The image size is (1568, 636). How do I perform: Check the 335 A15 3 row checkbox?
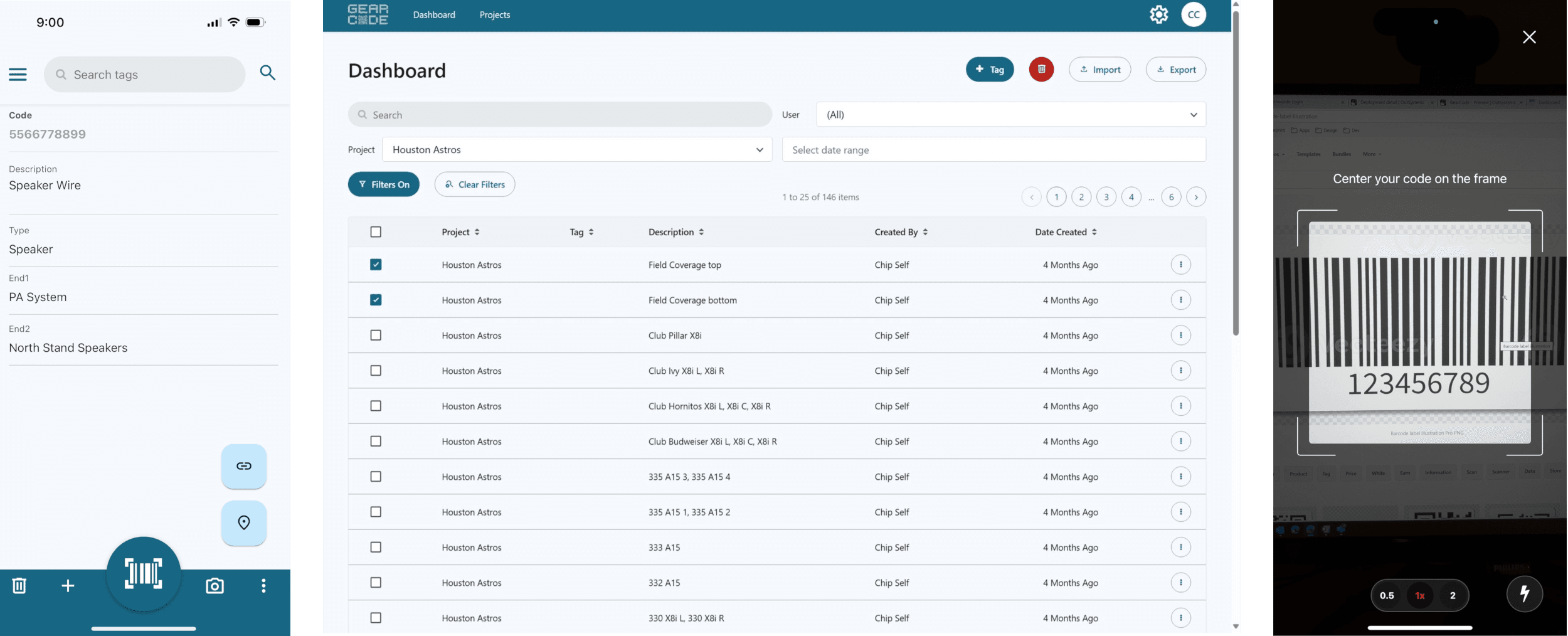click(376, 477)
